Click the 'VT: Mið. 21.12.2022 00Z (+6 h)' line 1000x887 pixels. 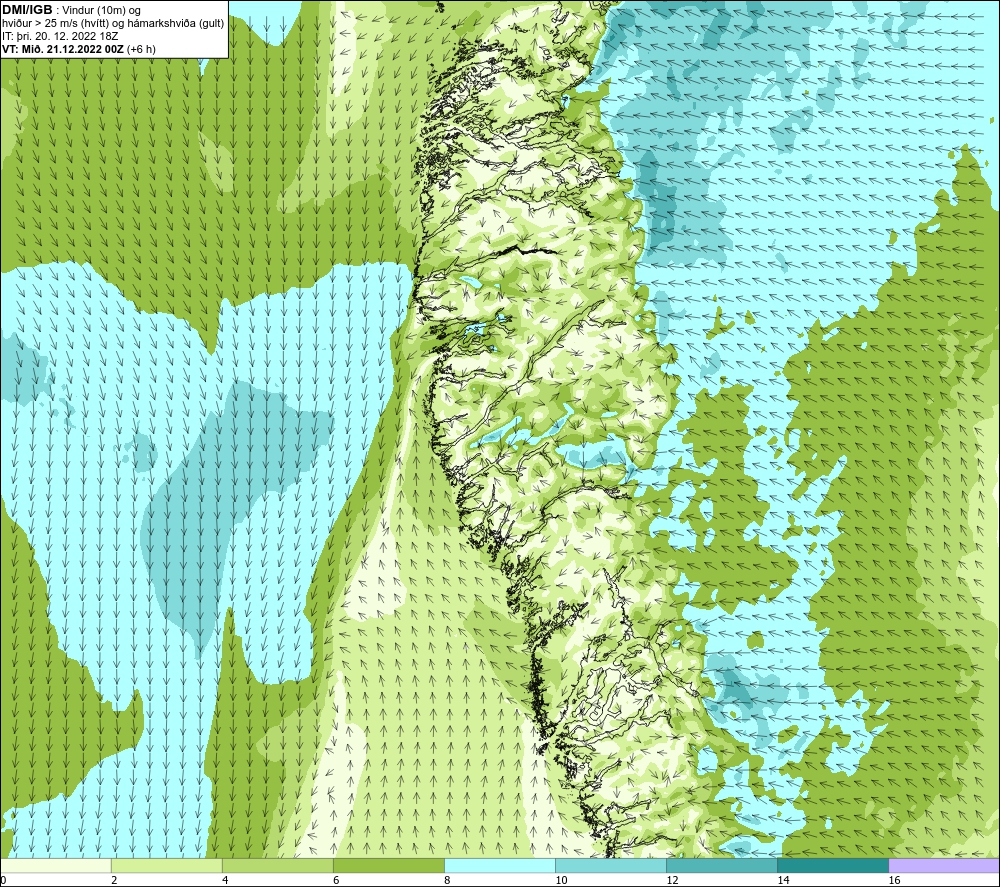click(78, 49)
